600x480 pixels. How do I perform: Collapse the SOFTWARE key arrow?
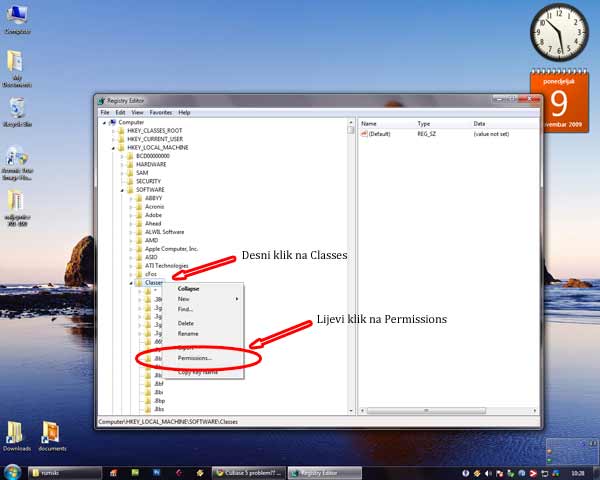click(x=124, y=189)
